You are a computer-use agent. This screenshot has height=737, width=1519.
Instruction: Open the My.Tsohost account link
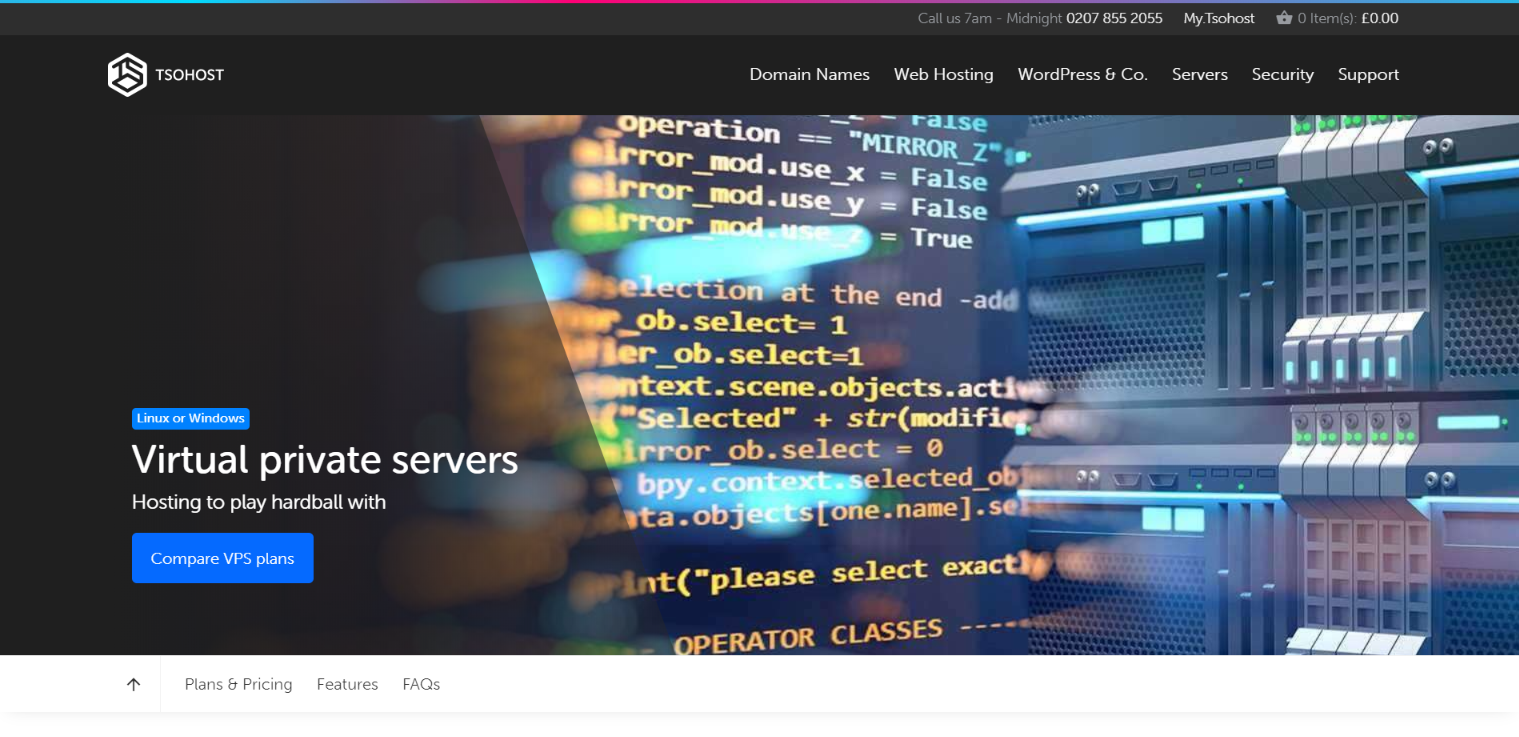[x=1218, y=18]
